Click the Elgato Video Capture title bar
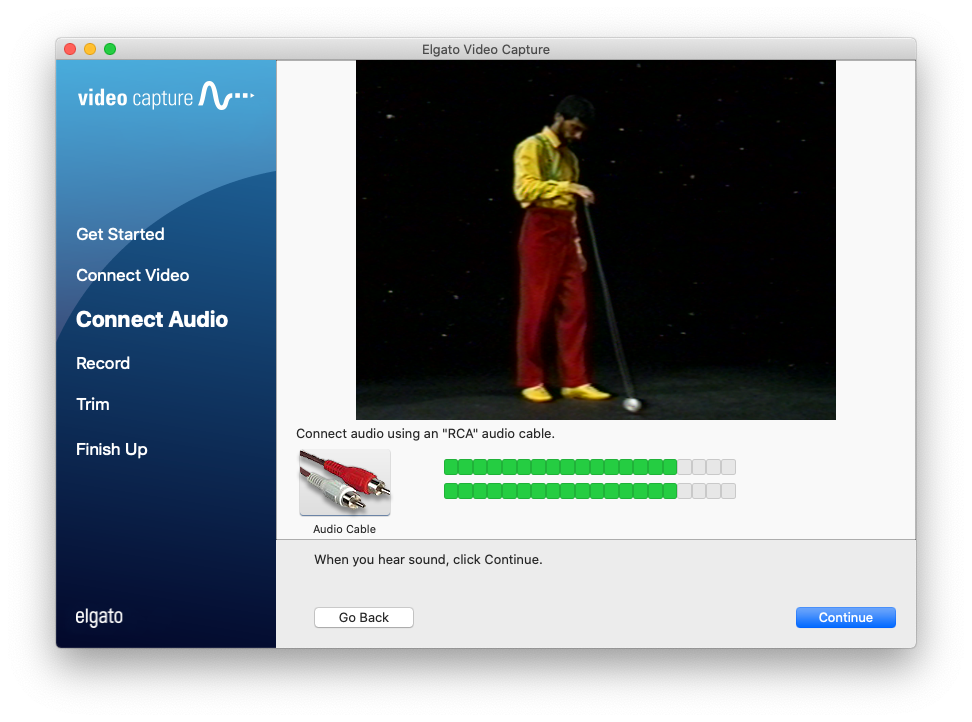 (x=485, y=49)
